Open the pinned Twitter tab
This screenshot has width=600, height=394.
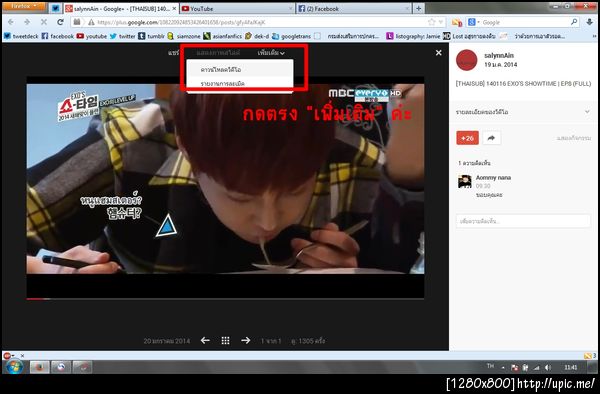pyautogui.click(x=55, y=8)
